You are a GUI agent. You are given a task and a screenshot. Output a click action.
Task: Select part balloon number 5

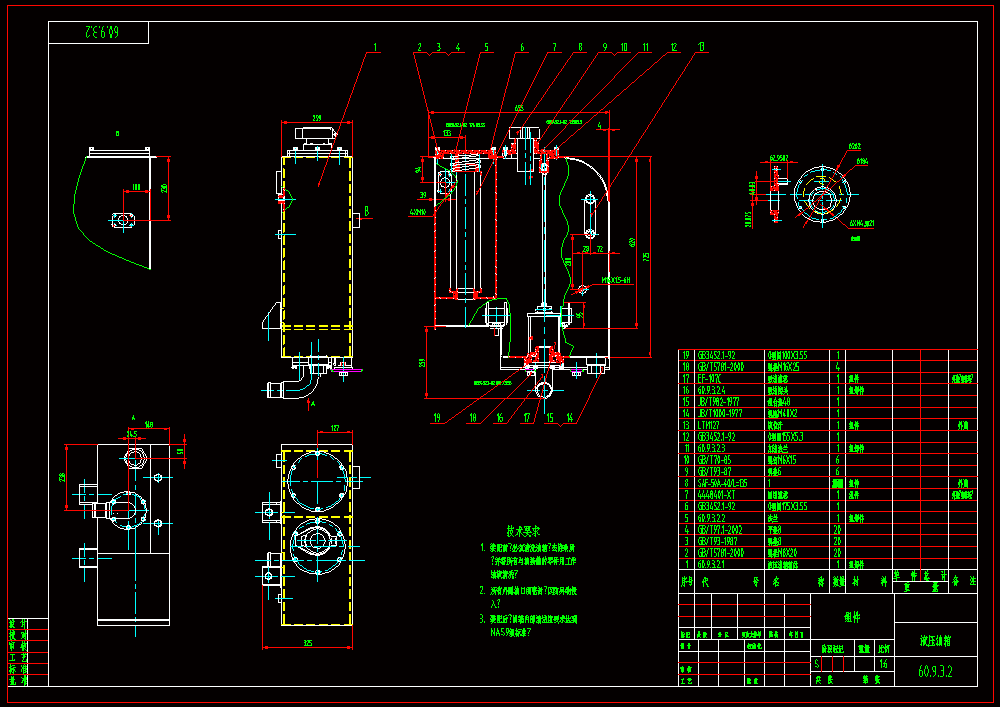point(486,47)
